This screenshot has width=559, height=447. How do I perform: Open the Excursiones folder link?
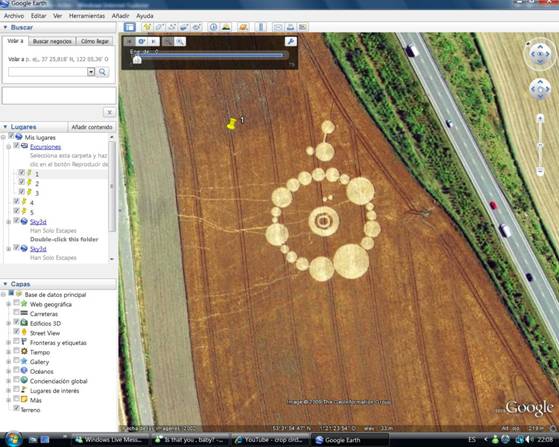(45, 147)
